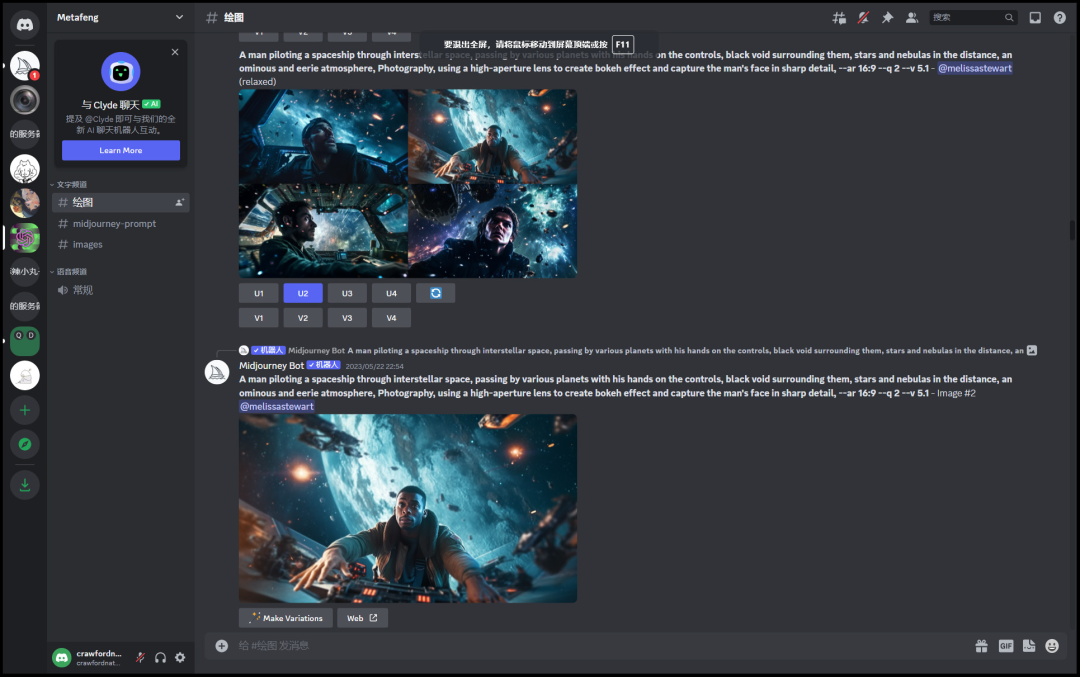This screenshot has height=677, width=1080.
Task: Click the Make Variations button
Action: [x=286, y=618]
